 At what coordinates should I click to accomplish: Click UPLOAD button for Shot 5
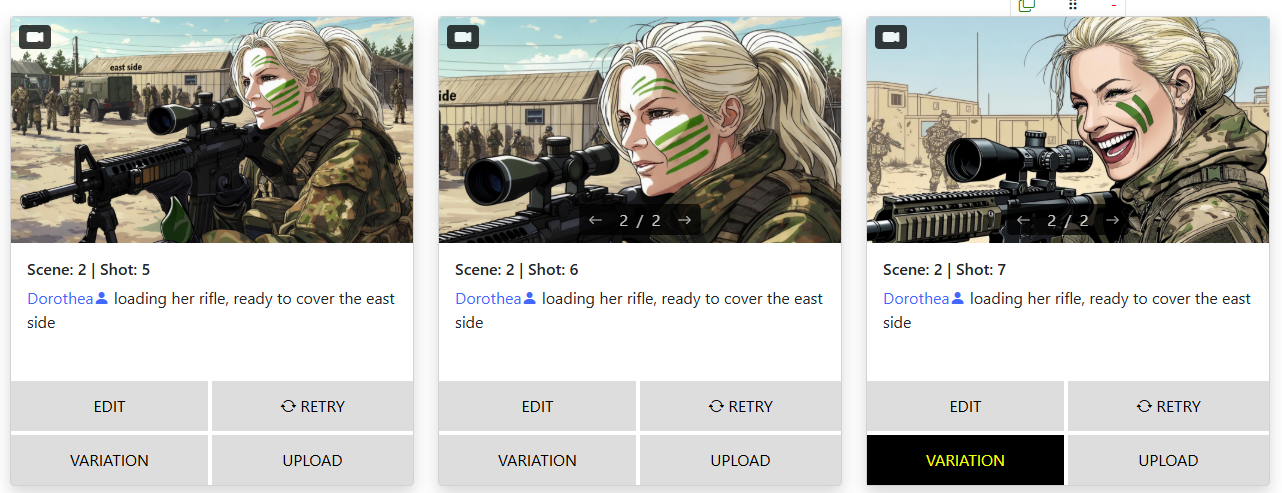[x=312, y=460]
